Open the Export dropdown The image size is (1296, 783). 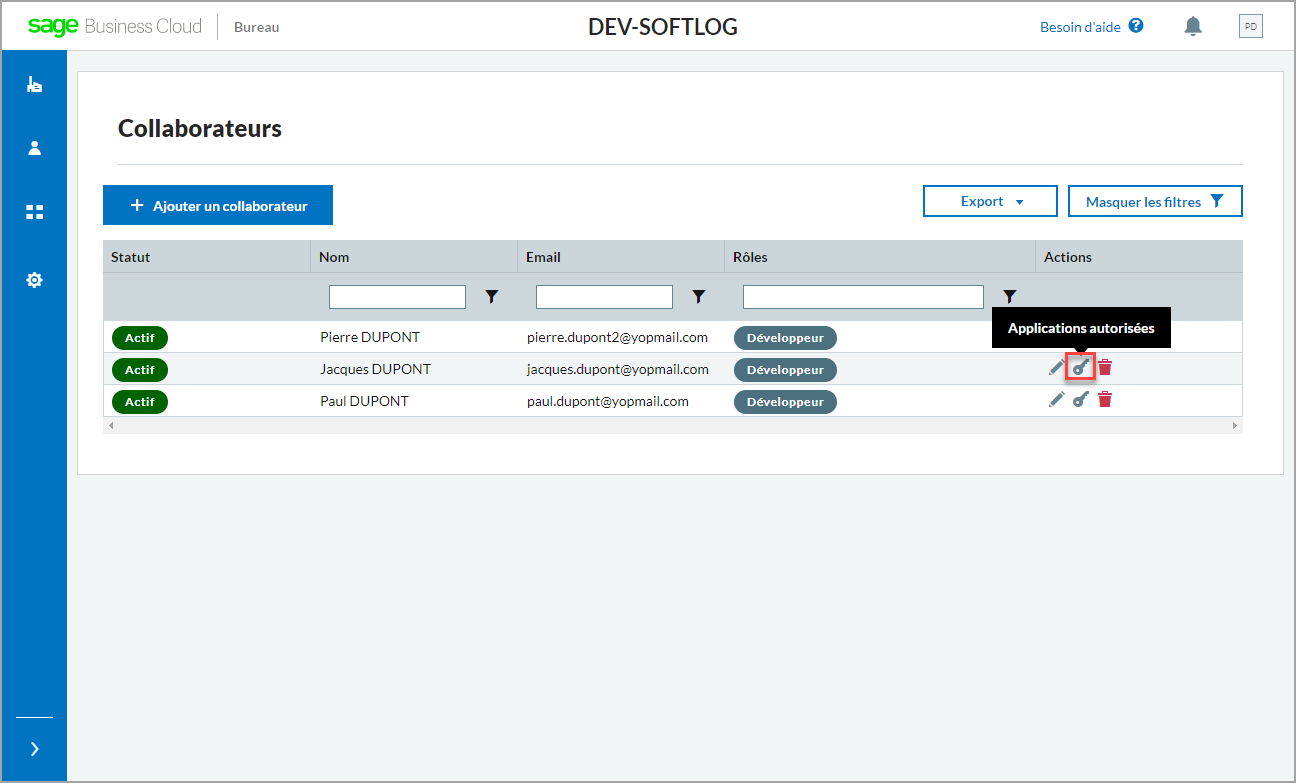click(x=990, y=201)
